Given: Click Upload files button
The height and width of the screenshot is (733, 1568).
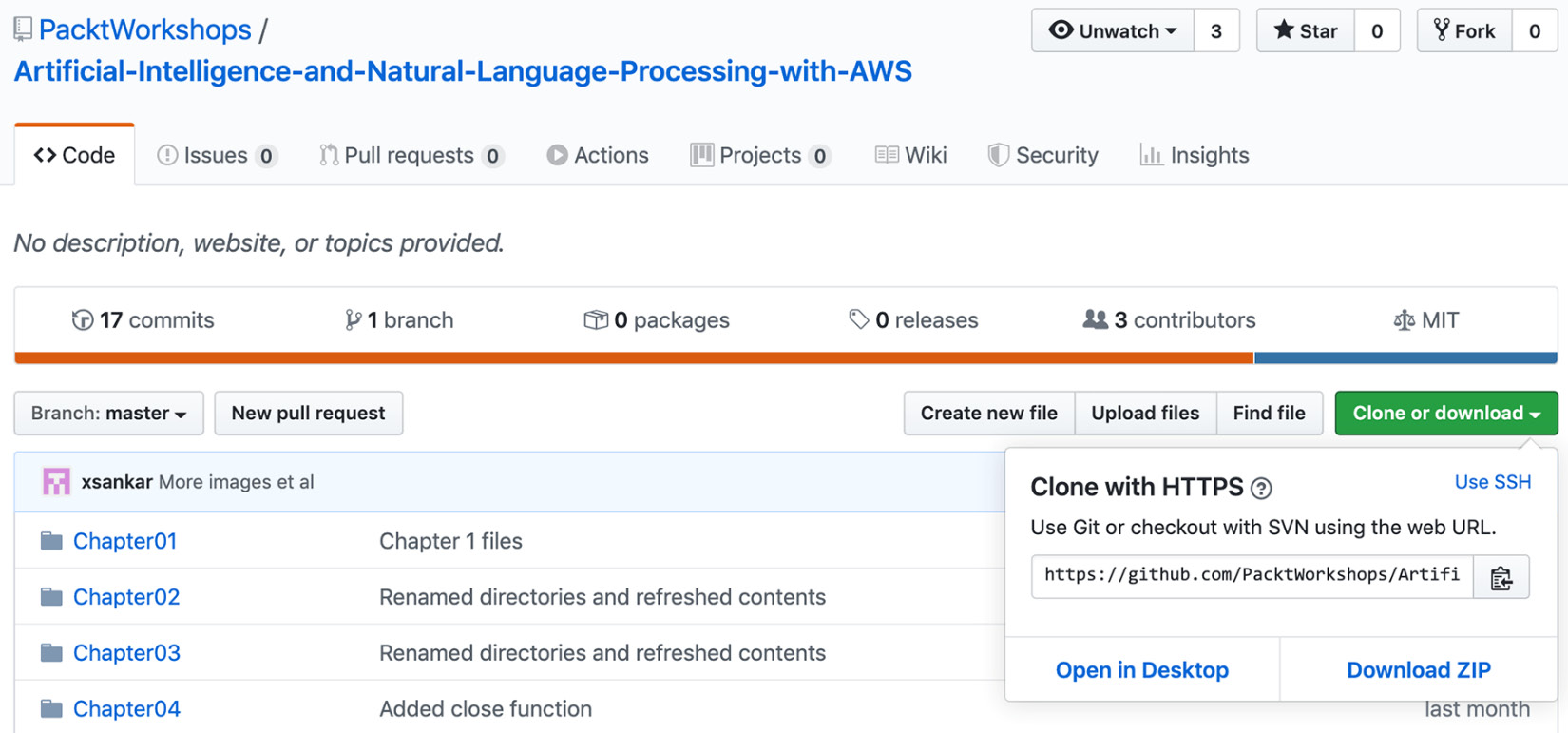Looking at the screenshot, I should tap(1145, 414).
